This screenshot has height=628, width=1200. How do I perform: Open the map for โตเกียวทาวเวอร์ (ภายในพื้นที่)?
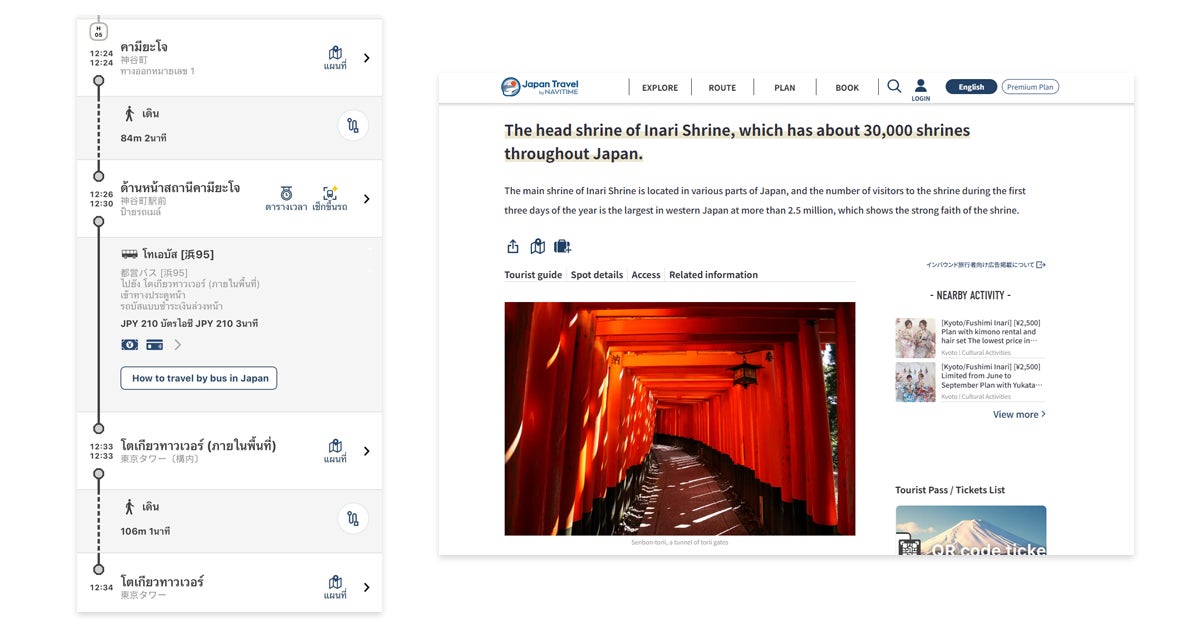pyautogui.click(x=335, y=451)
